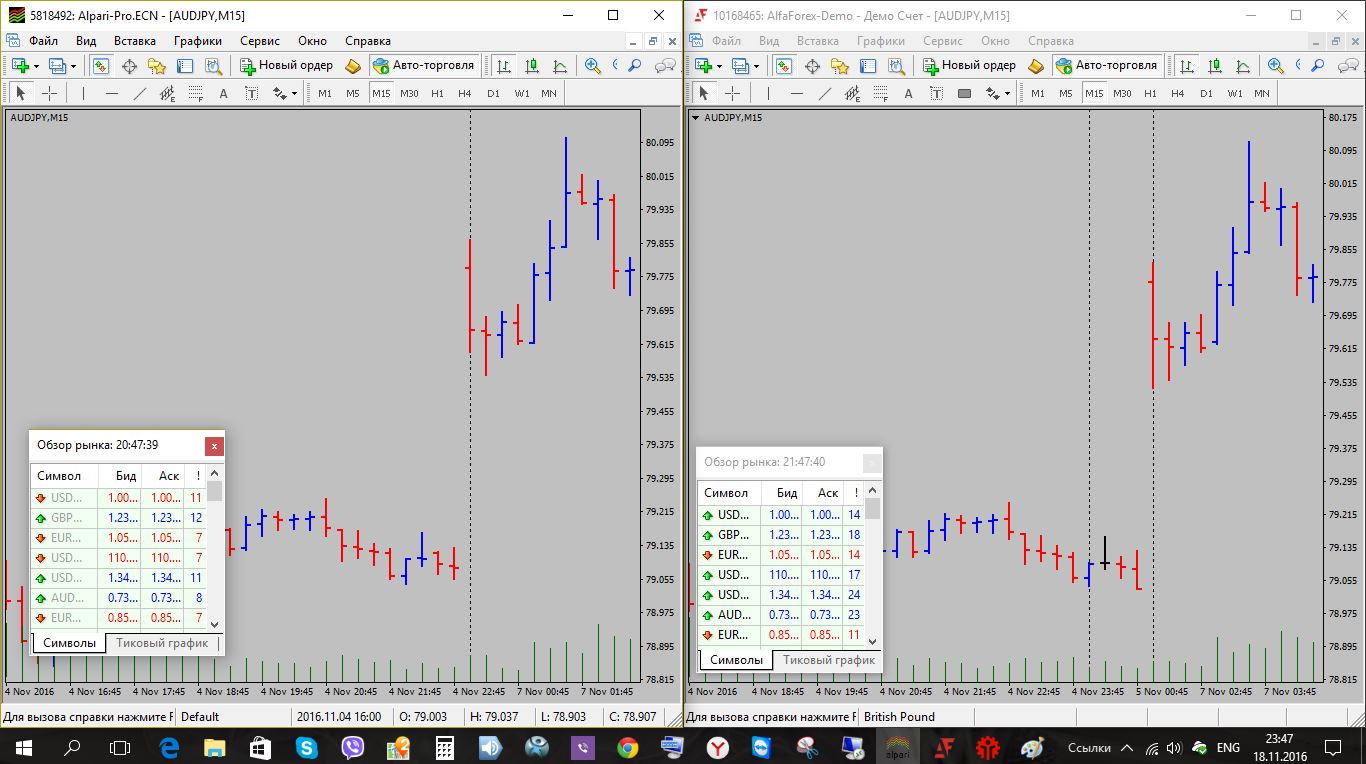Select GBP row in Alpari market watch
Image resolution: width=1366 pixels, height=764 pixels.
pyautogui.click(x=118, y=518)
